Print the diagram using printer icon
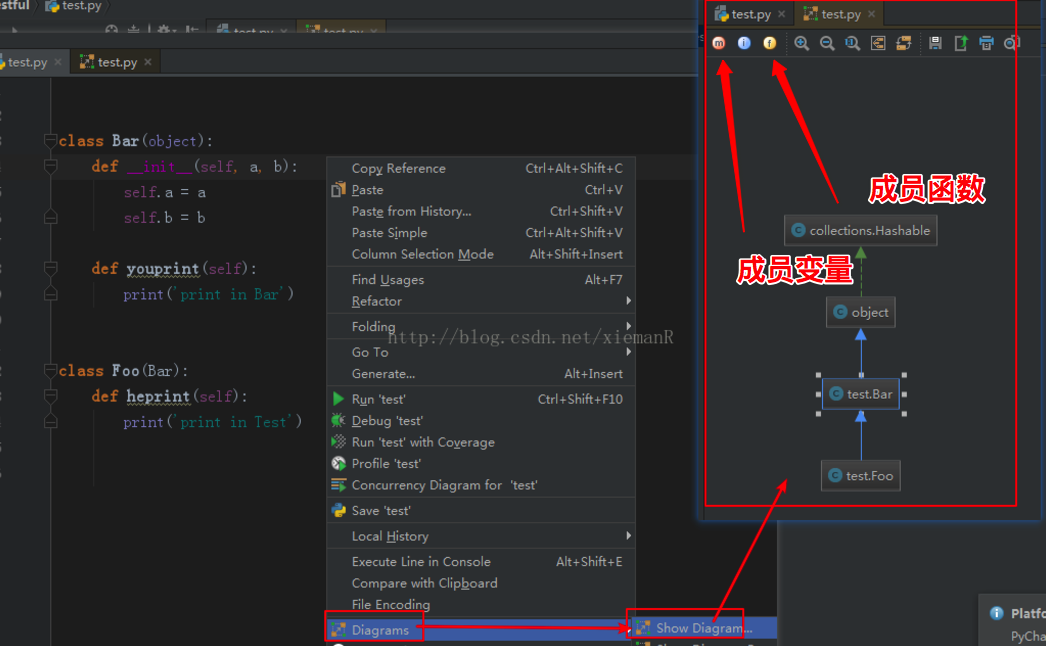 click(x=986, y=43)
